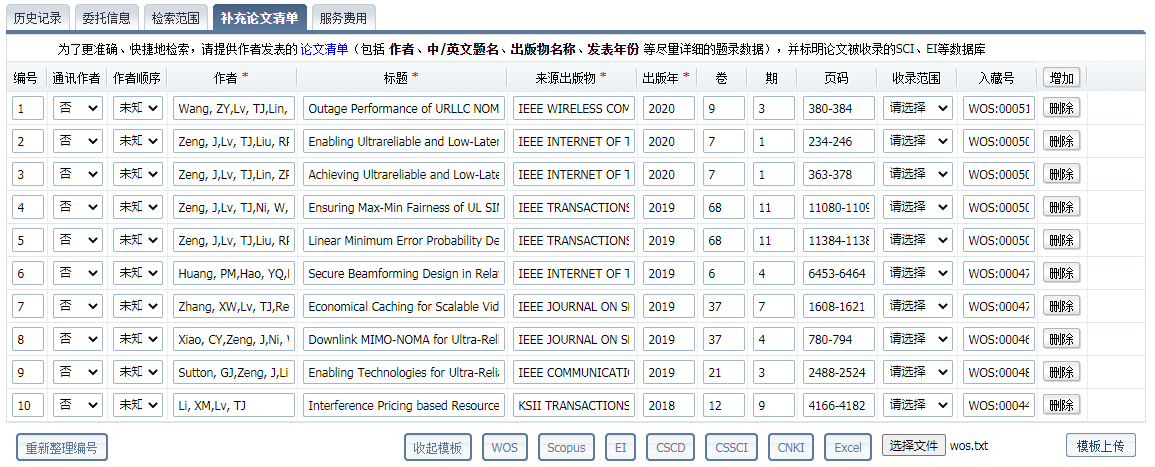The image size is (1155, 467).
Task: Open 通讯作者 dropdown in row 8
Action: click(x=78, y=339)
